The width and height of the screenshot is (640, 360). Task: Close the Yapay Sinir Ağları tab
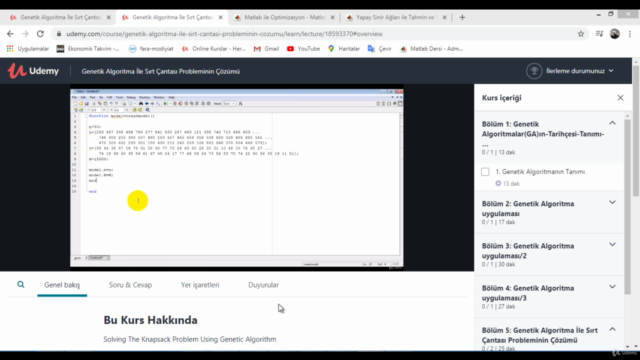pyautogui.click(x=444, y=18)
